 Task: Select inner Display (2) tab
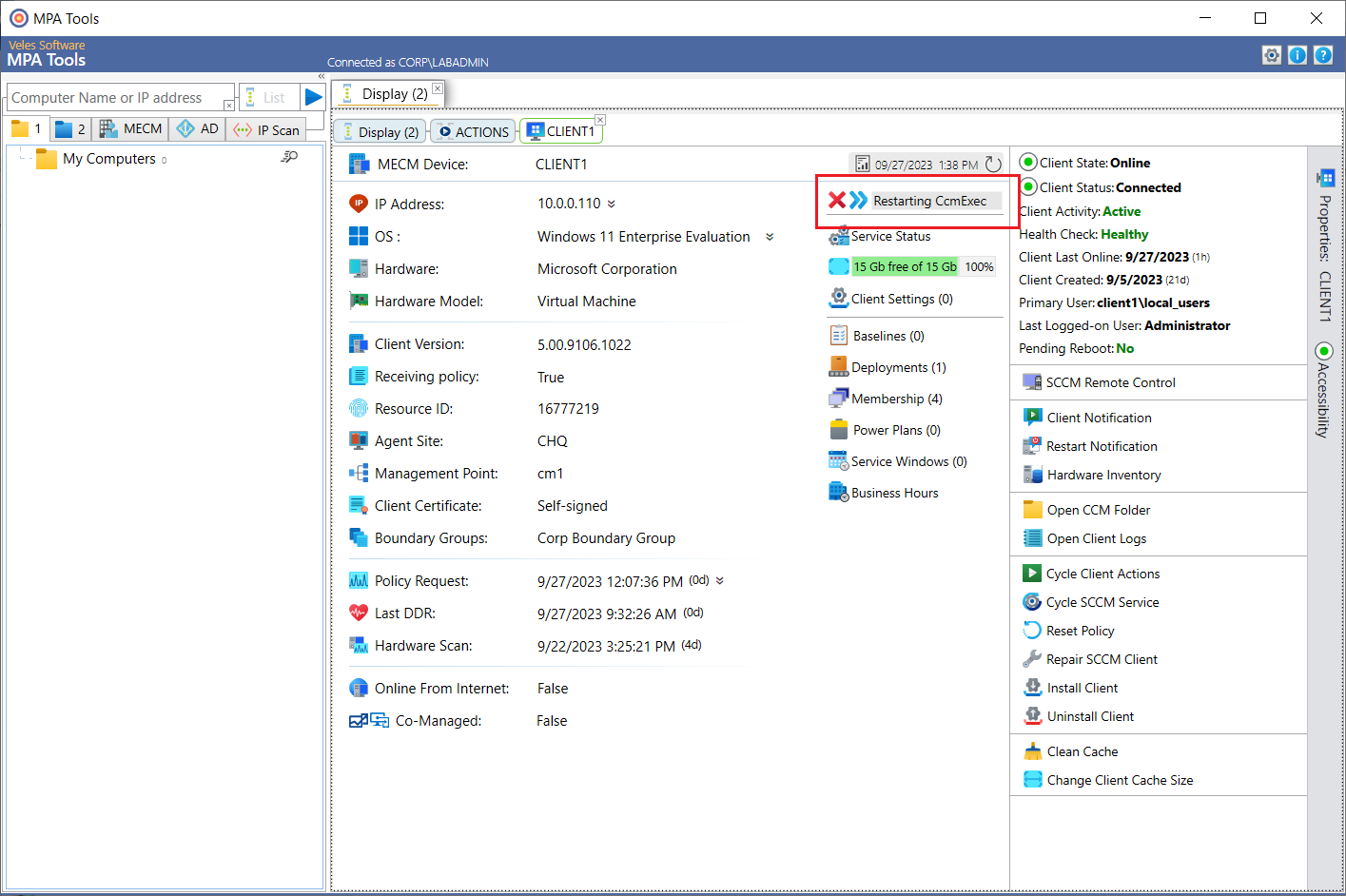(380, 132)
